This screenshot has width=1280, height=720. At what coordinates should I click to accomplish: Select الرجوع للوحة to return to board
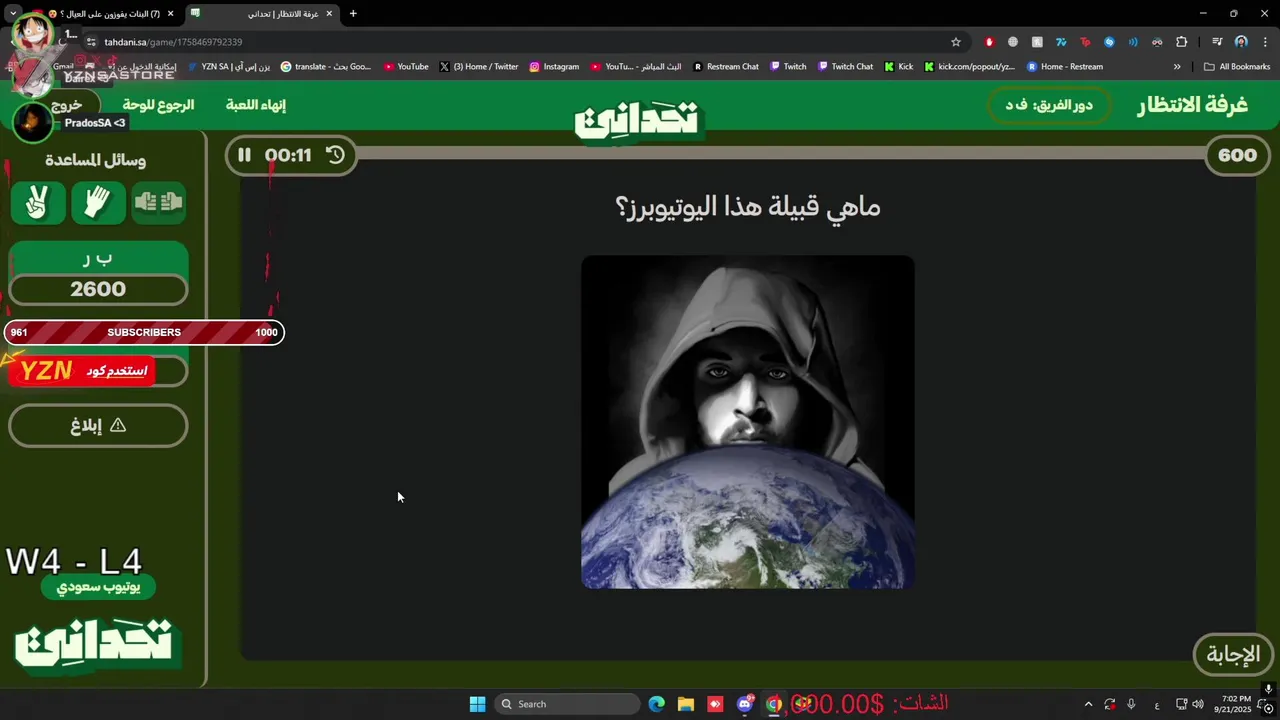pos(158,105)
